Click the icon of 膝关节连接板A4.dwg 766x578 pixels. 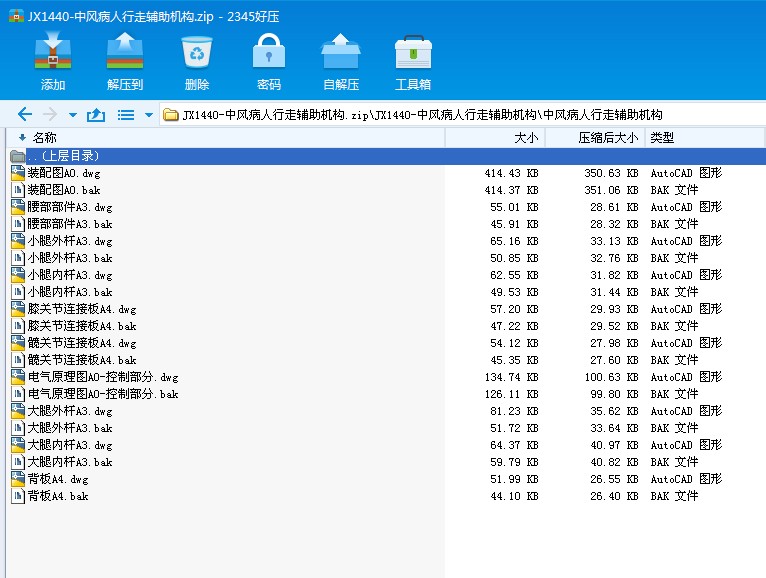[18, 309]
